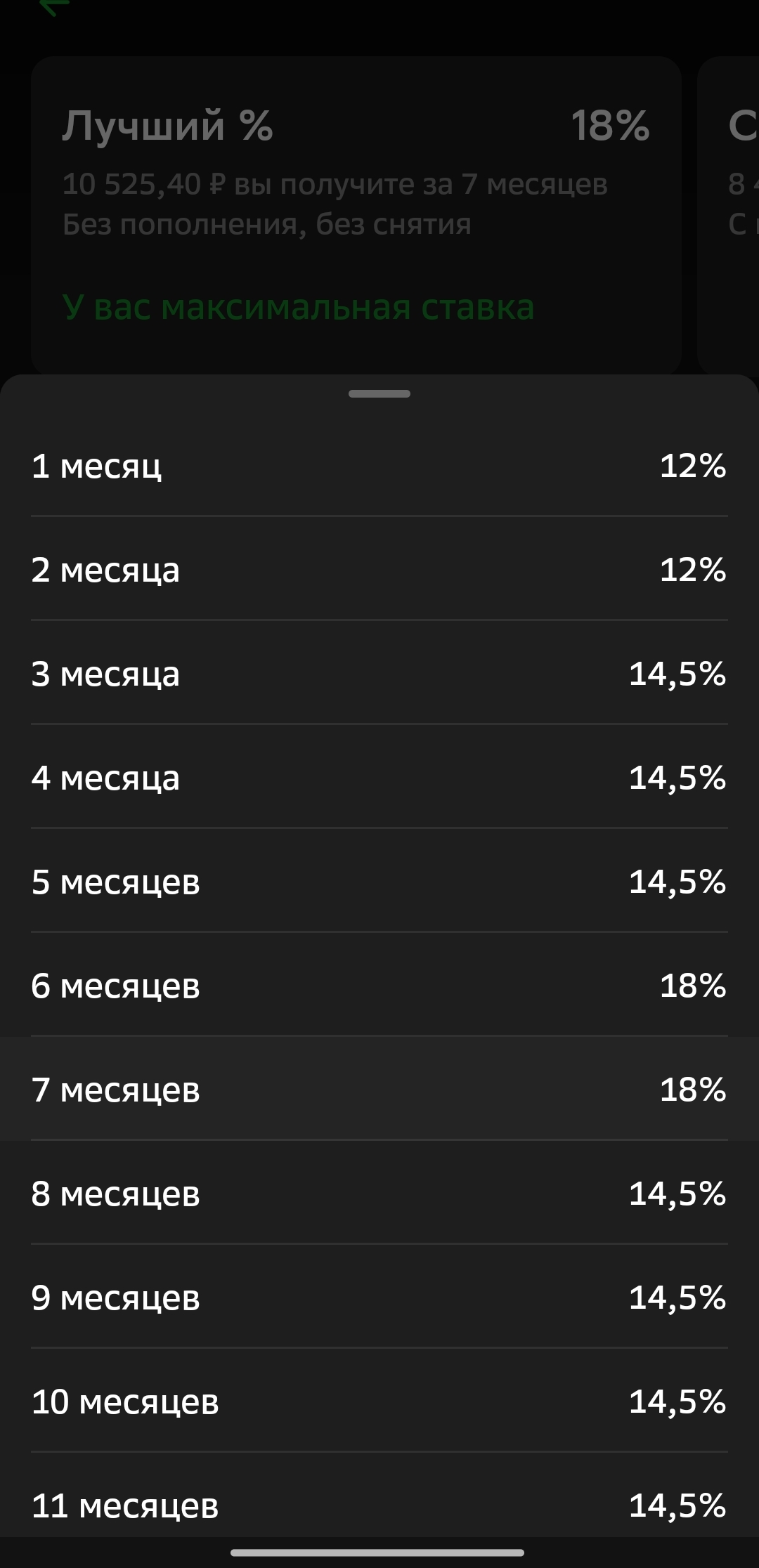The image size is (759, 1568).
Task: Tap the 18% rate on Лучший % card
Action: [x=610, y=126]
